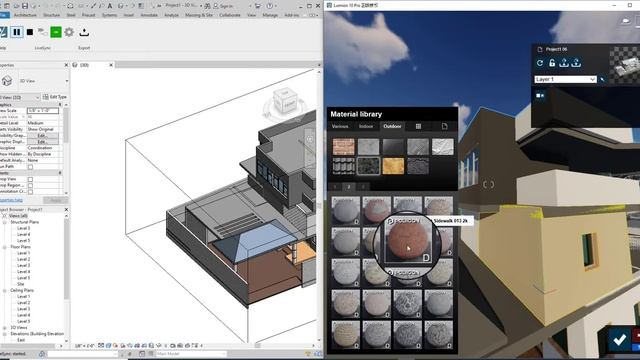Click the Lumion refresh/reload model icon

click(540, 63)
